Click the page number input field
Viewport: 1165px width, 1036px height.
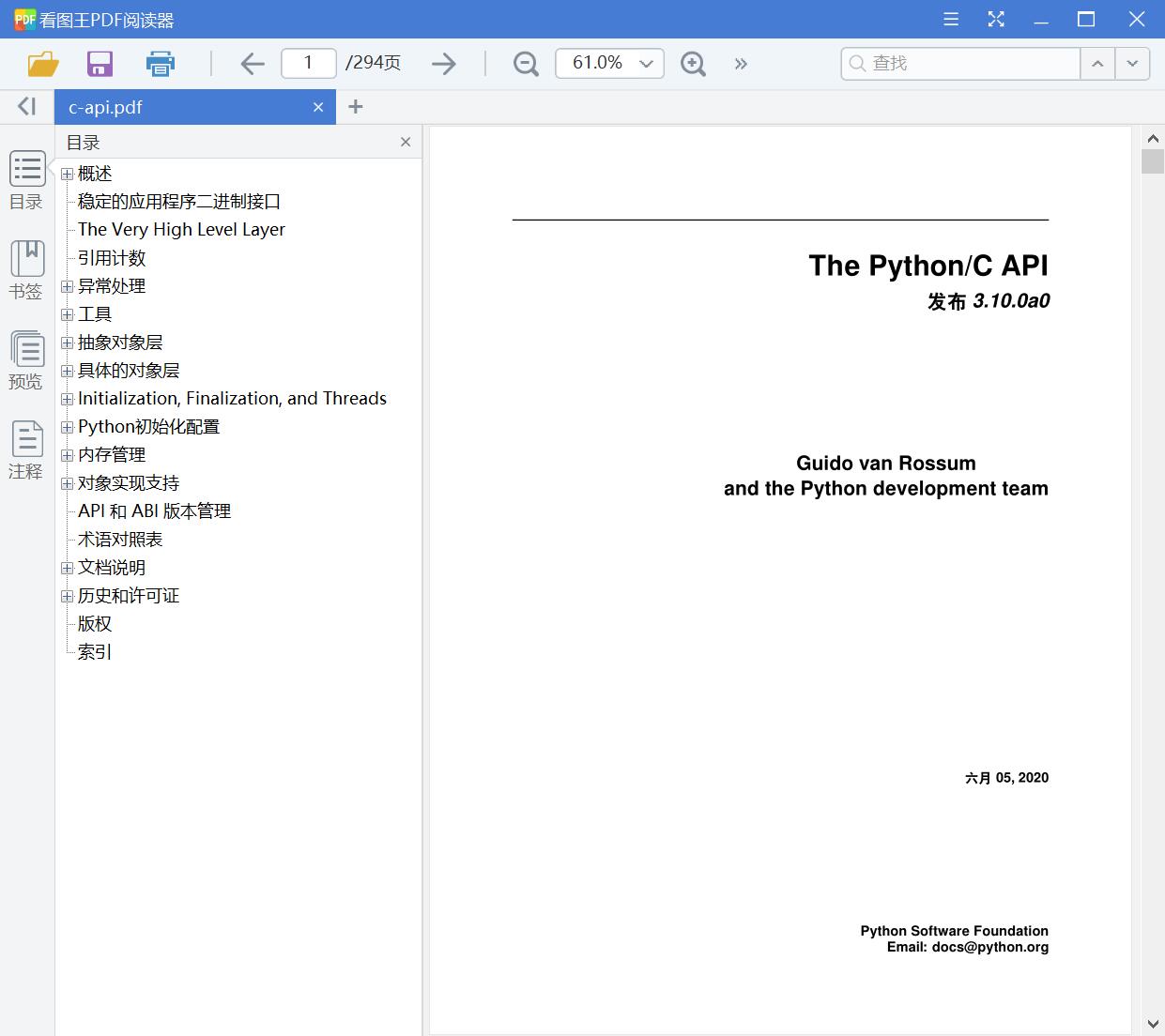click(x=308, y=63)
